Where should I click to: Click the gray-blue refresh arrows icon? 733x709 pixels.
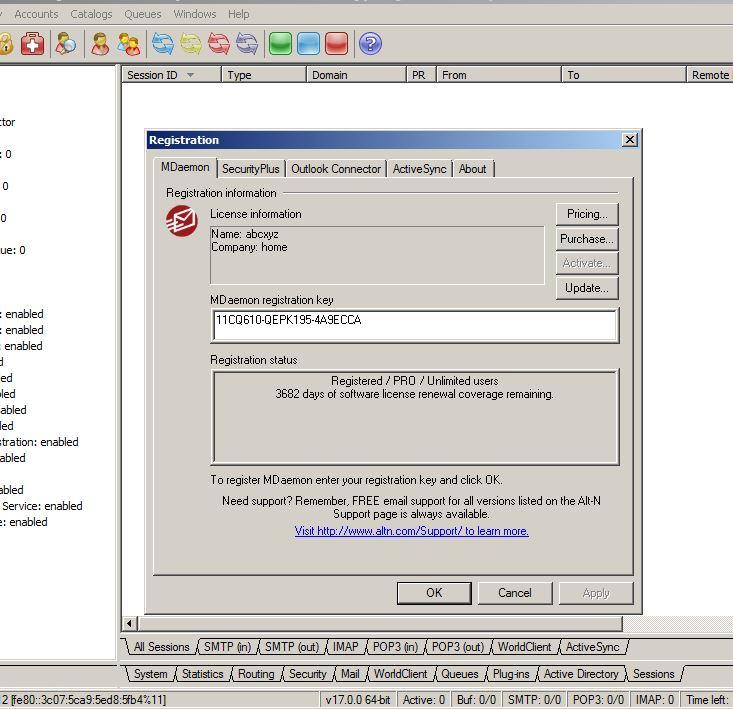[x=247, y=44]
